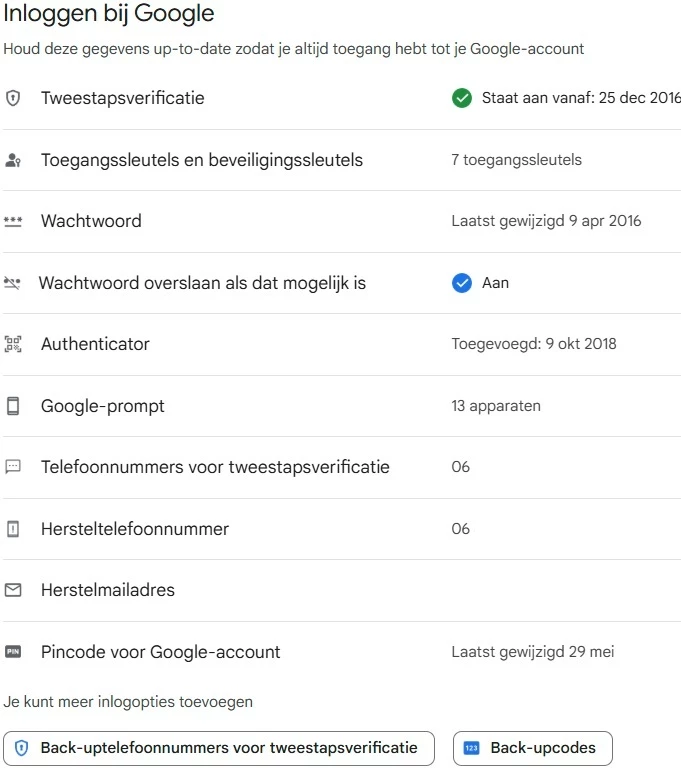681x769 pixels.
Task: Click the passkey icon beside Toegangssleutels
Action: point(13,160)
